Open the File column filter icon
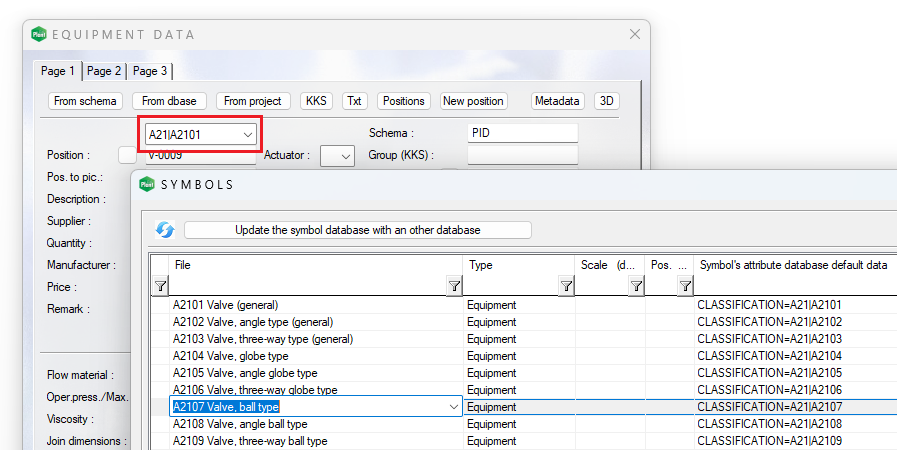Image resolution: width=897 pixels, height=450 pixels. click(454, 286)
